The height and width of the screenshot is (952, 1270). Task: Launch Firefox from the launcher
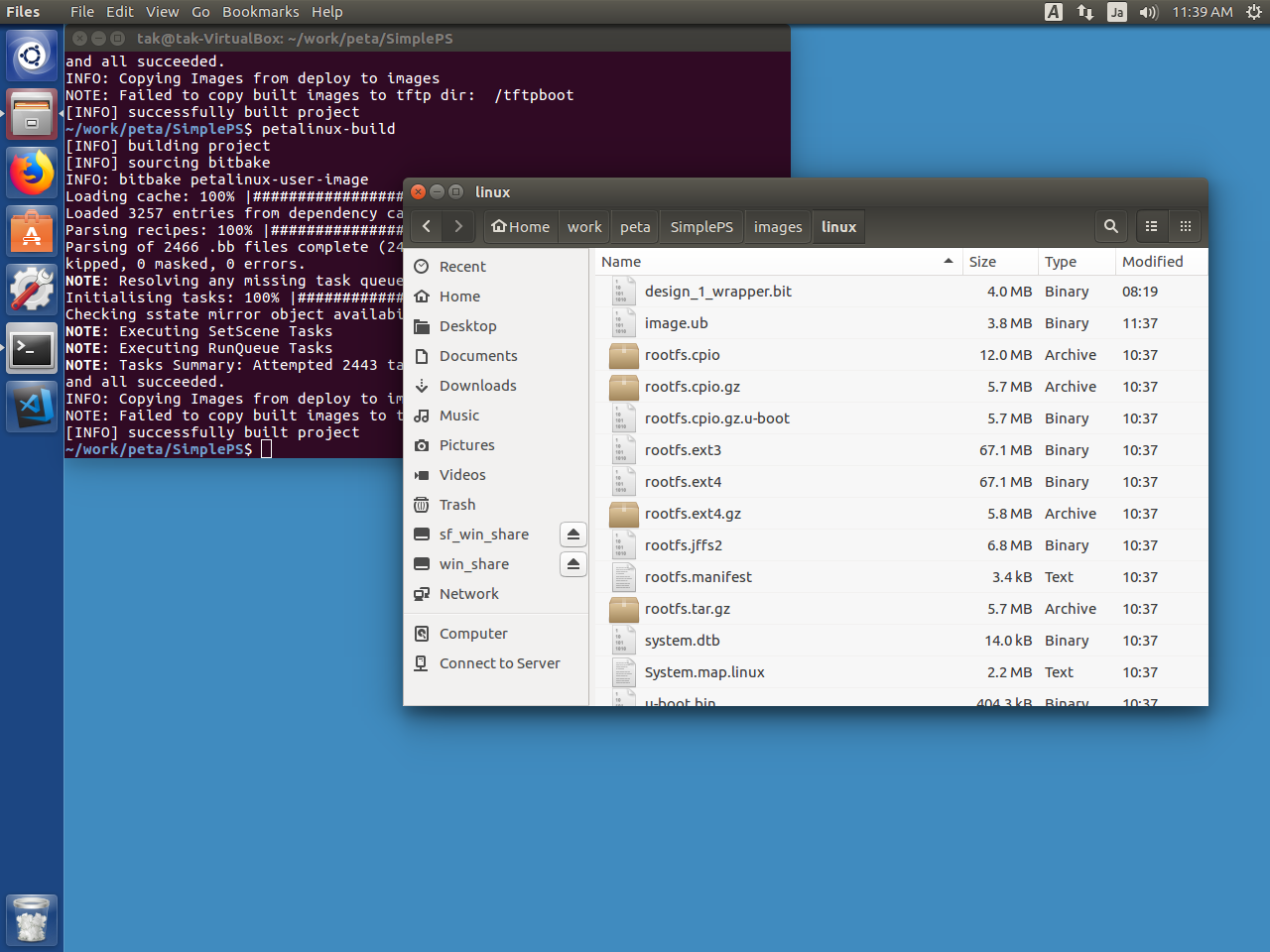tap(32, 172)
